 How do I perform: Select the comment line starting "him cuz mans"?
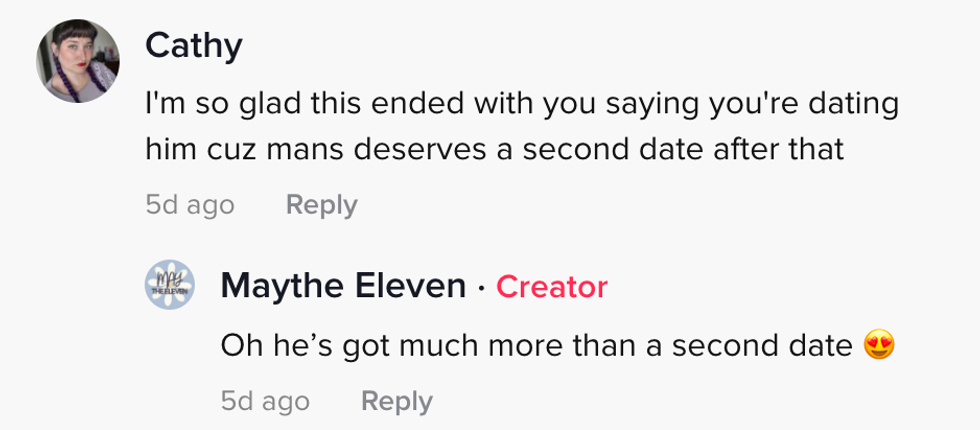coord(495,150)
